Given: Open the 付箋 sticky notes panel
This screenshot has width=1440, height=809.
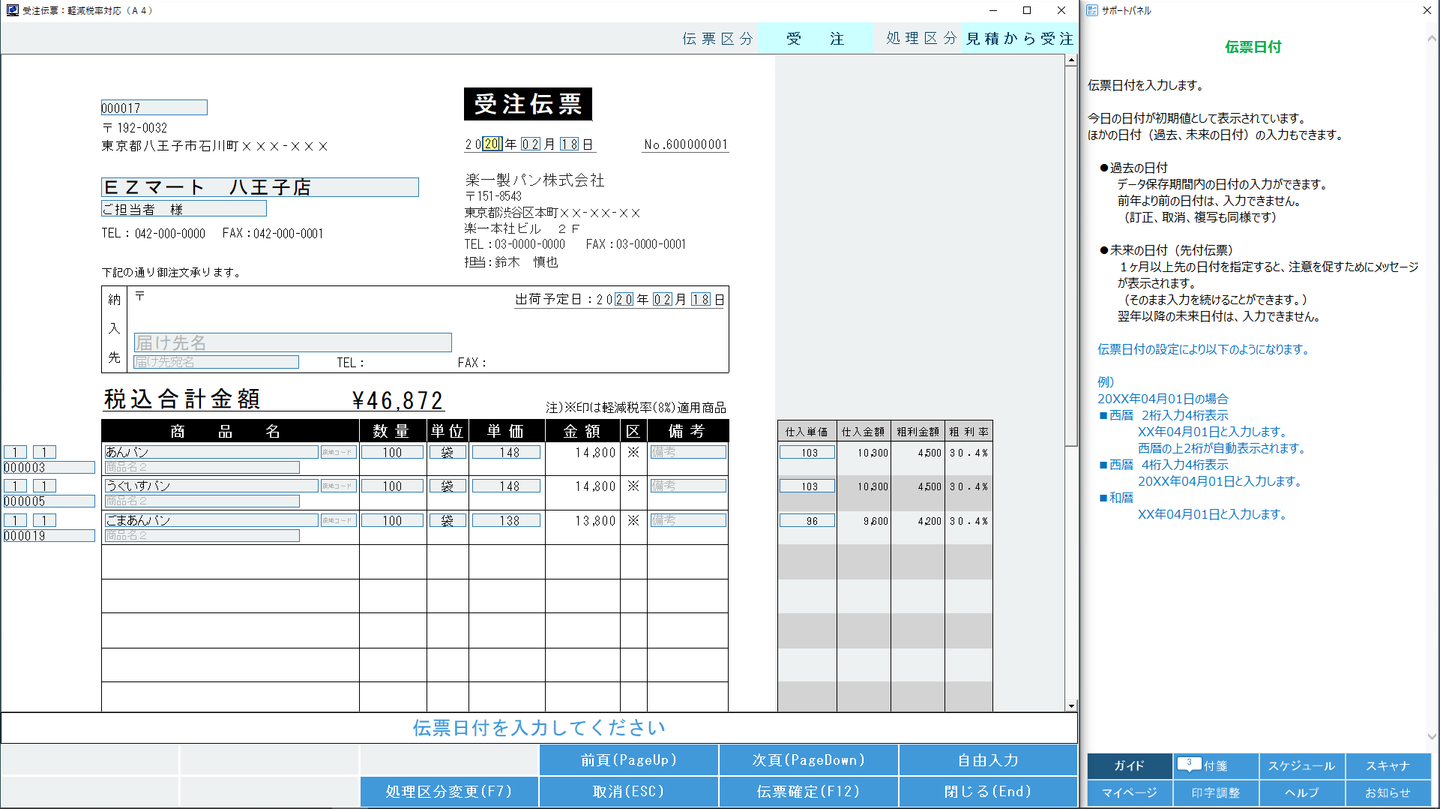Looking at the screenshot, I should (x=1214, y=766).
